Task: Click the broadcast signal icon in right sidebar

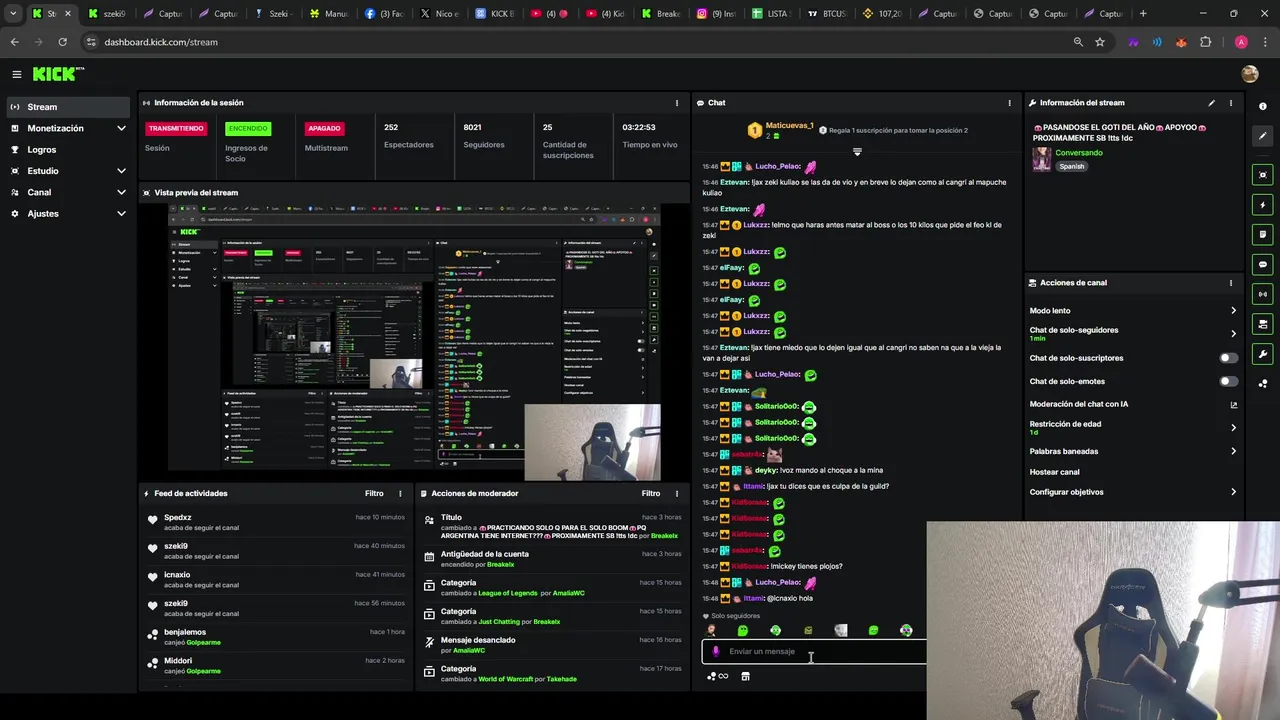Action: coord(1263,294)
